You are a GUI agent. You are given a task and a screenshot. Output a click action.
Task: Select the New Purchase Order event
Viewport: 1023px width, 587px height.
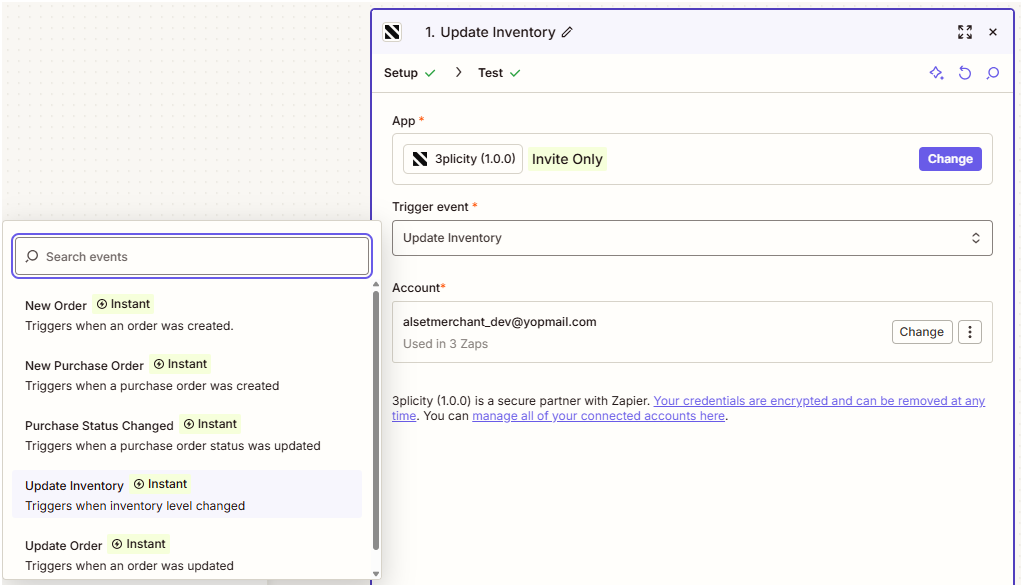click(187, 375)
